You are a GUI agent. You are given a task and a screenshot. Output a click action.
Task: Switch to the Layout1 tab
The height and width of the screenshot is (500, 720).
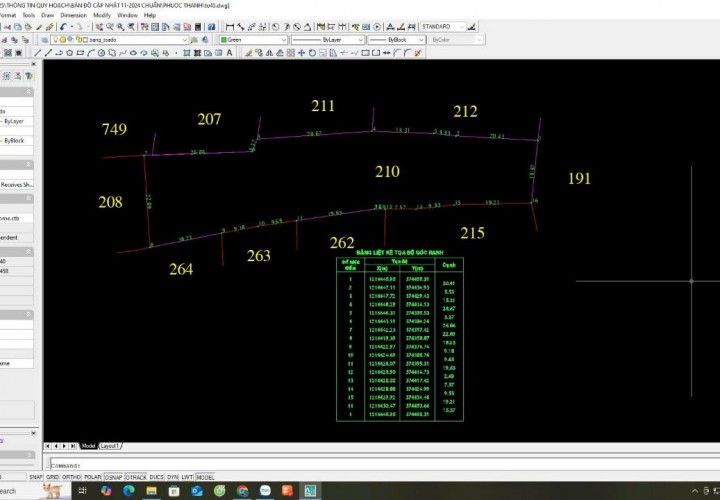pyautogui.click(x=110, y=445)
